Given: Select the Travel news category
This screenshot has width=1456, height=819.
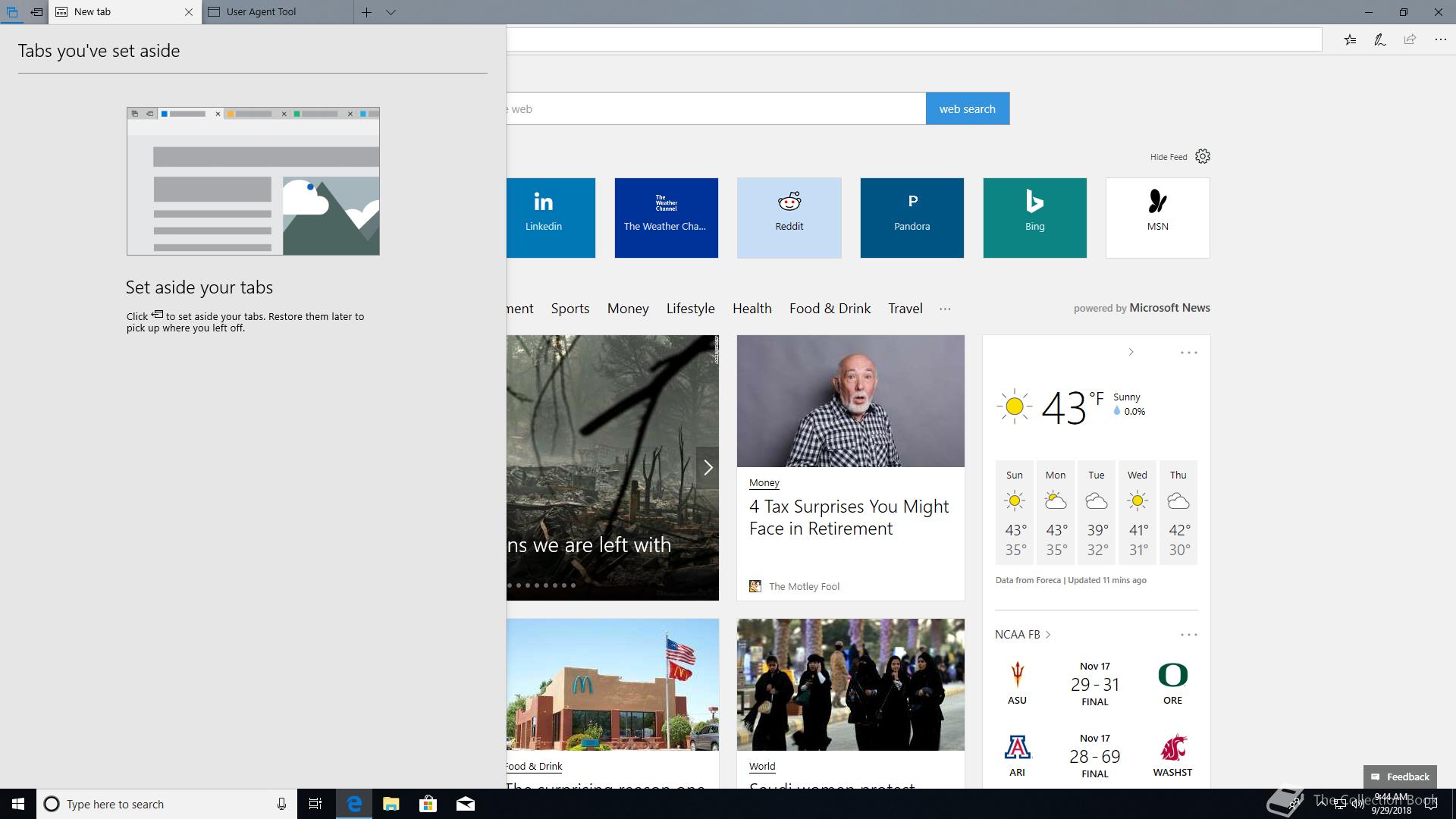Looking at the screenshot, I should (905, 309).
